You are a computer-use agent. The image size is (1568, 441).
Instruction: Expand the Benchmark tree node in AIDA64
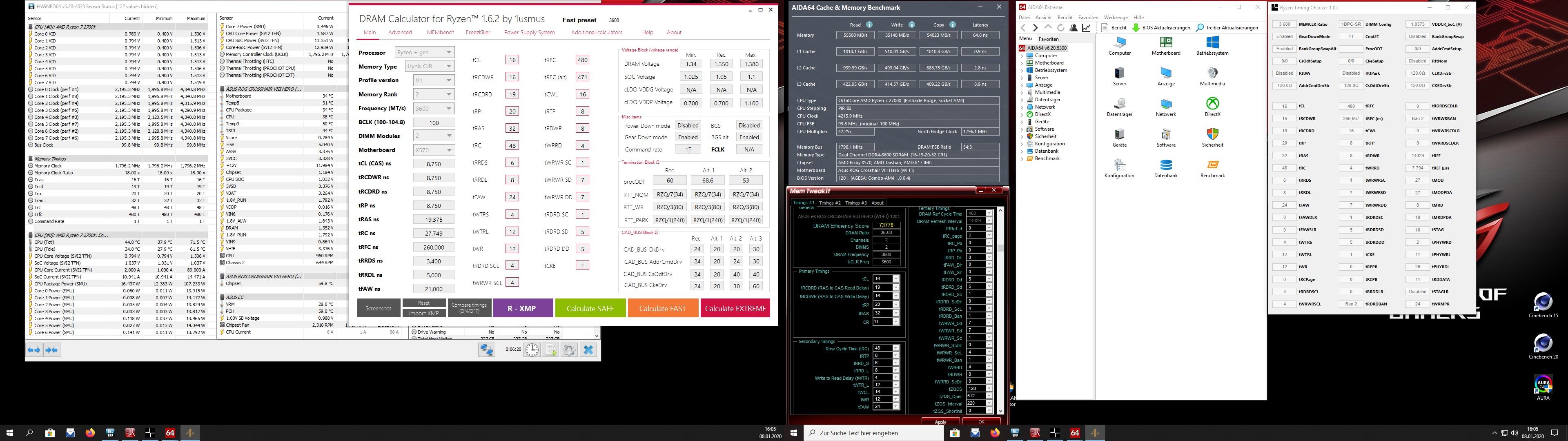1022,158
